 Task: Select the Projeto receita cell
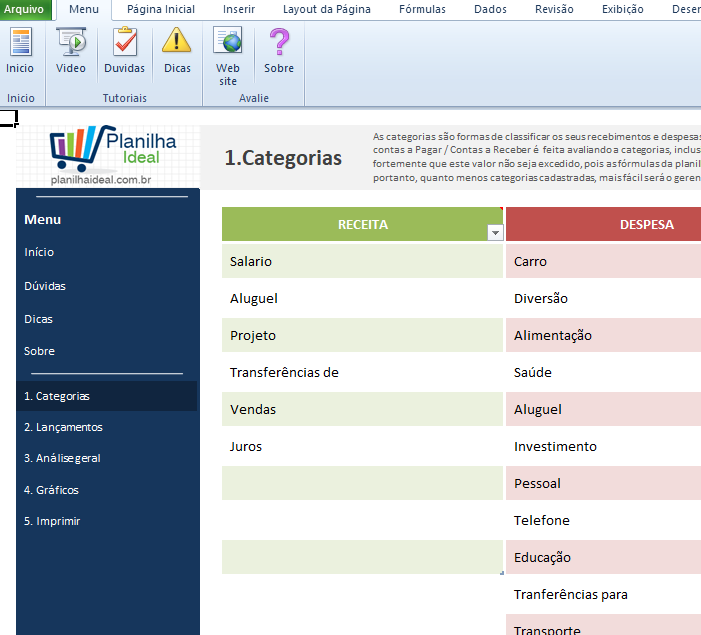coord(362,335)
